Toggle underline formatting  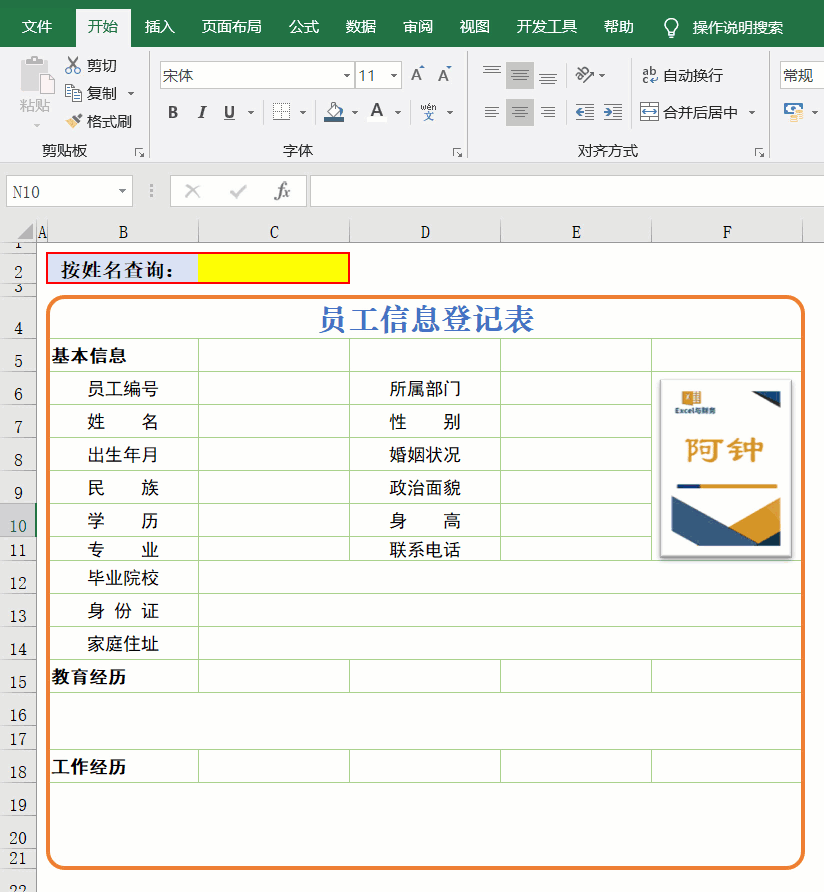[229, 113]
